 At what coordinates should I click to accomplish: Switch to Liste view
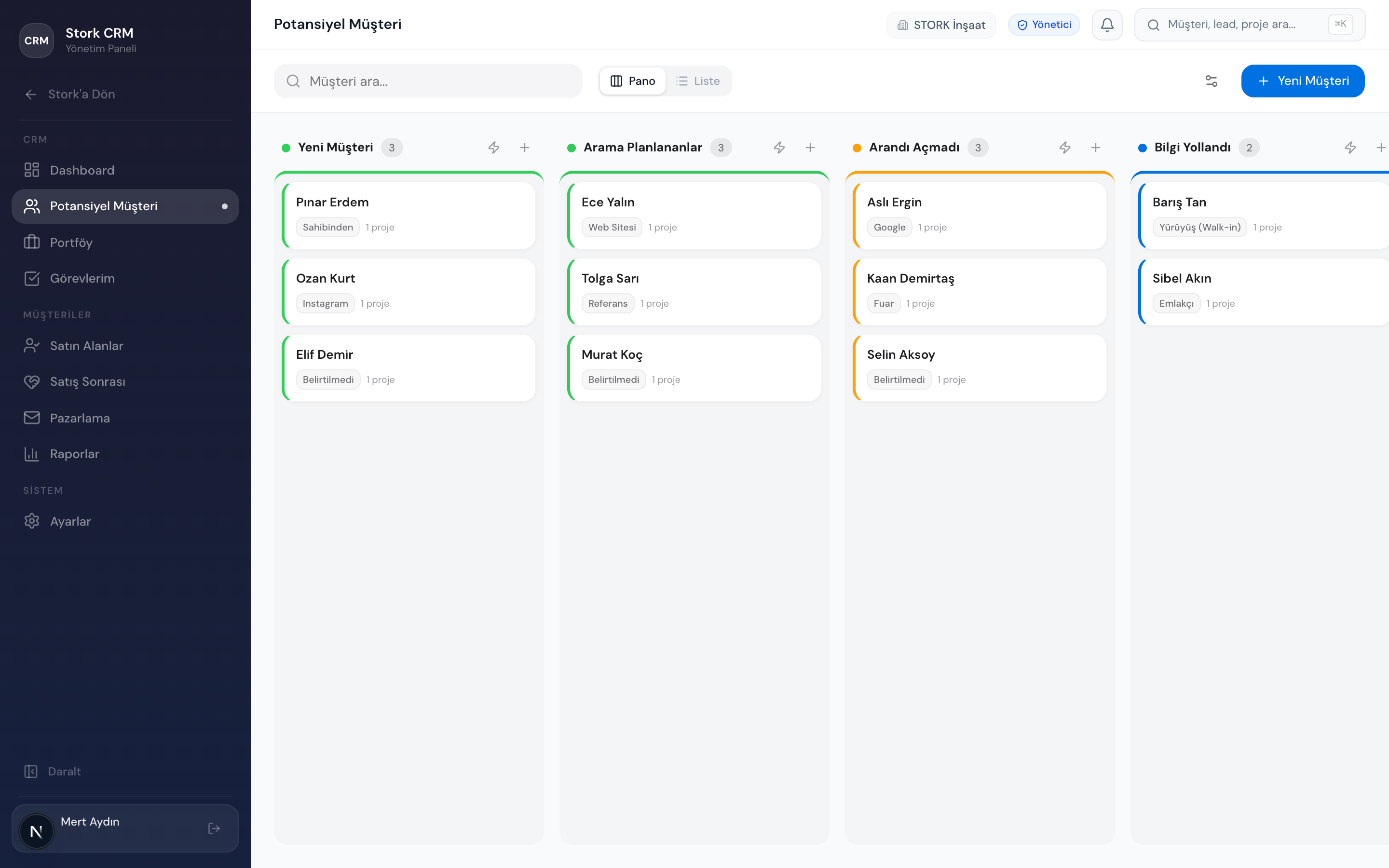698,81
